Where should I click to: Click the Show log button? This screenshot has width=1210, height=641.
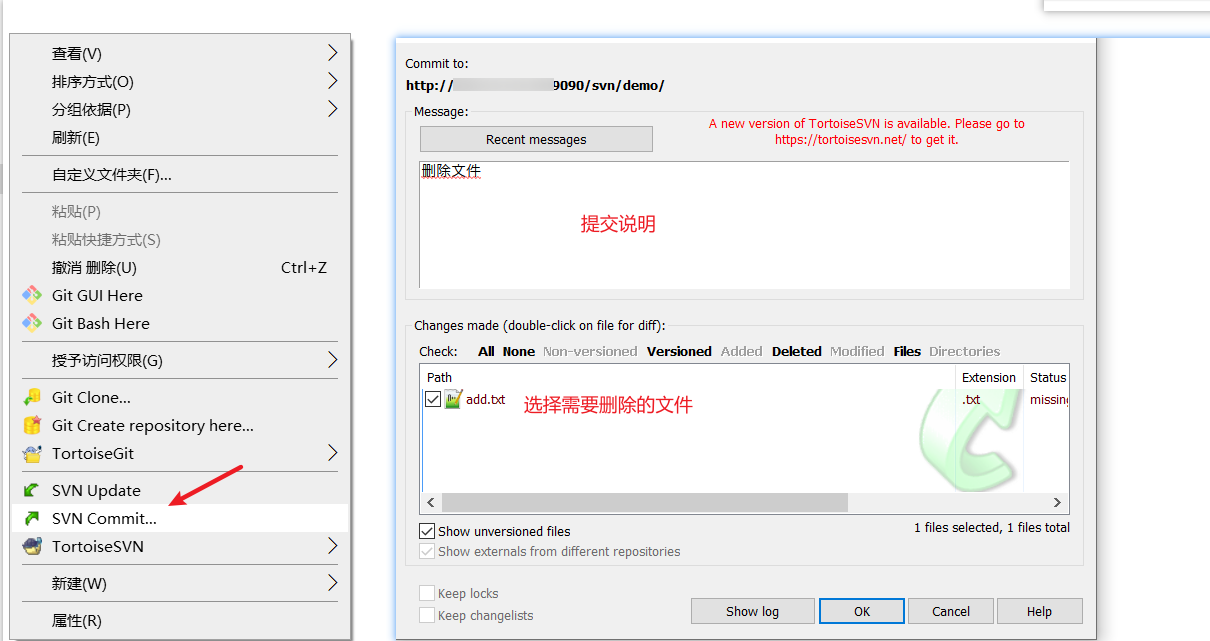click(x=752, y=611)
